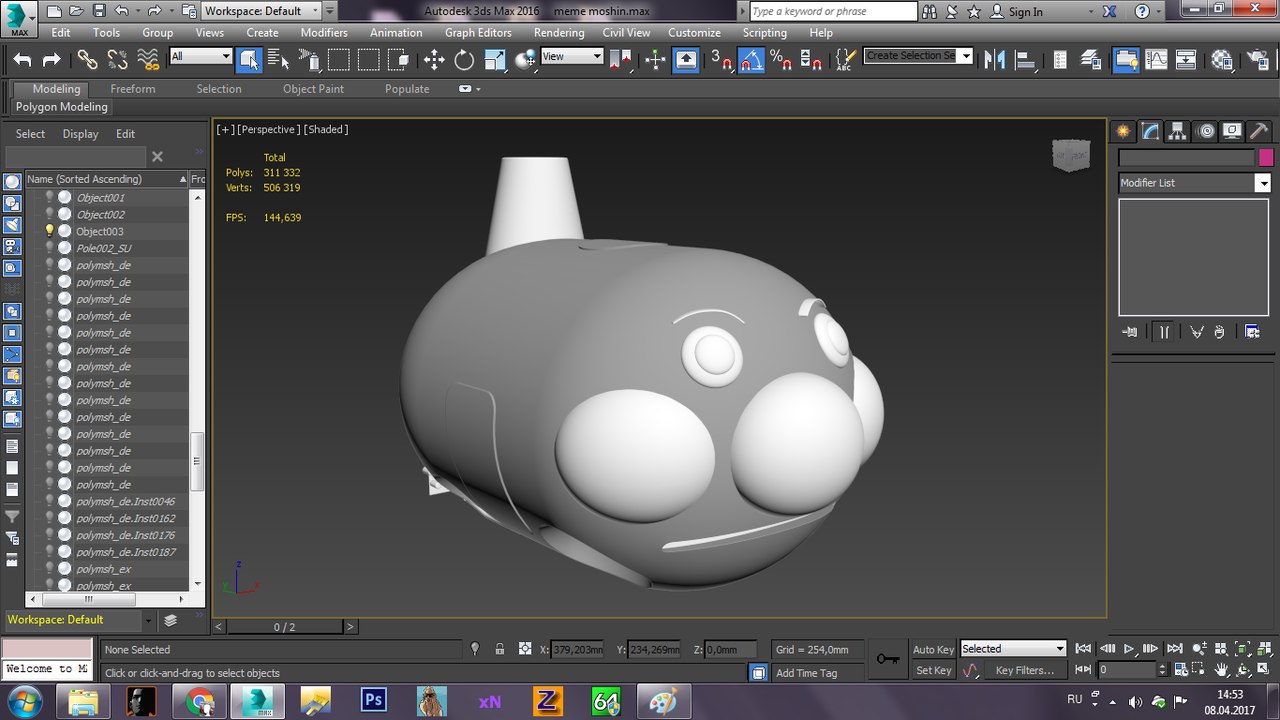Expand the selection filter All dropdown

[201, 57]
